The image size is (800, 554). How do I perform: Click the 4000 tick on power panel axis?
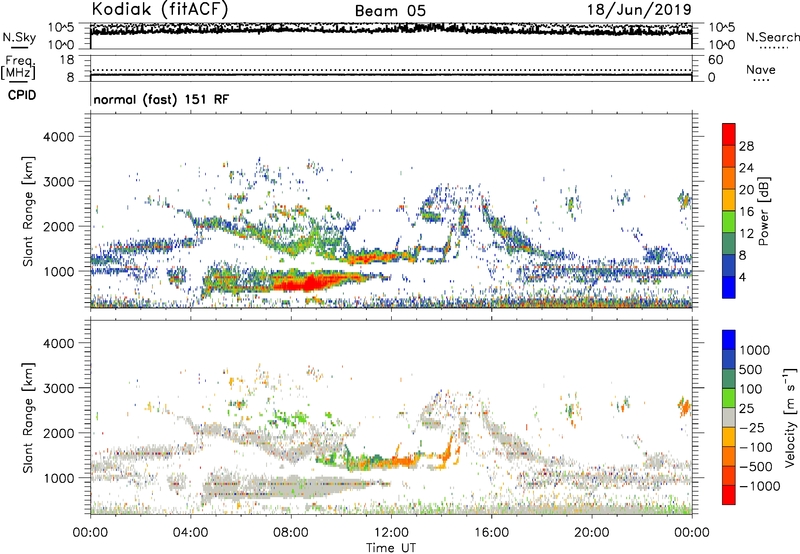tap(58, 137)
